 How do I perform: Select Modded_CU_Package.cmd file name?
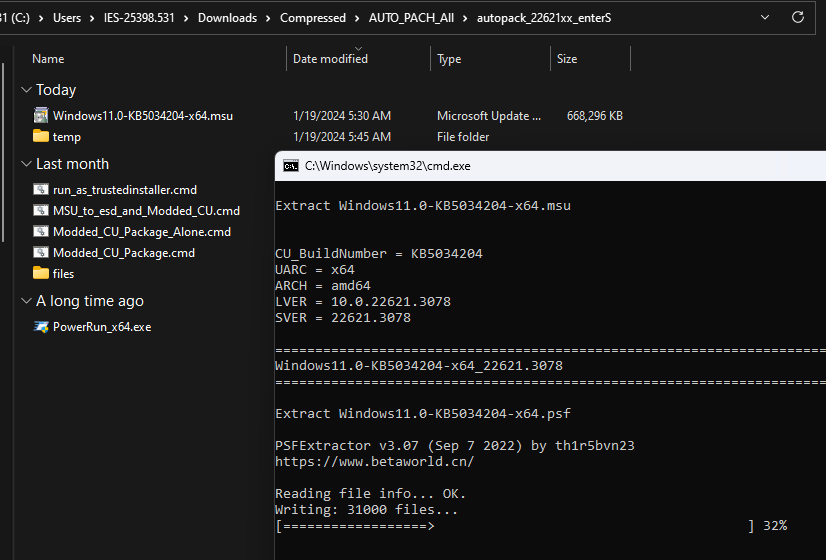coord(124,253)
